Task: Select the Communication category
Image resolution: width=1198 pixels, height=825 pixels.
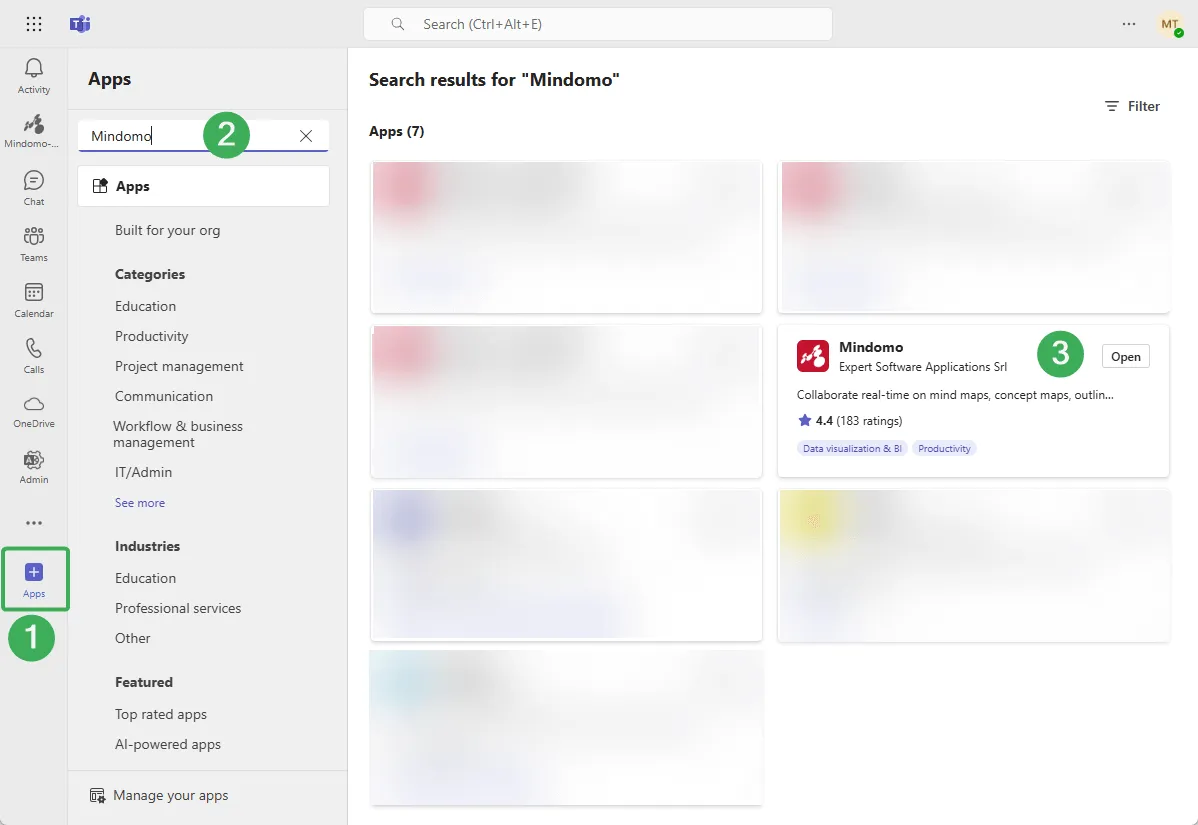Action: click(164, 396)
